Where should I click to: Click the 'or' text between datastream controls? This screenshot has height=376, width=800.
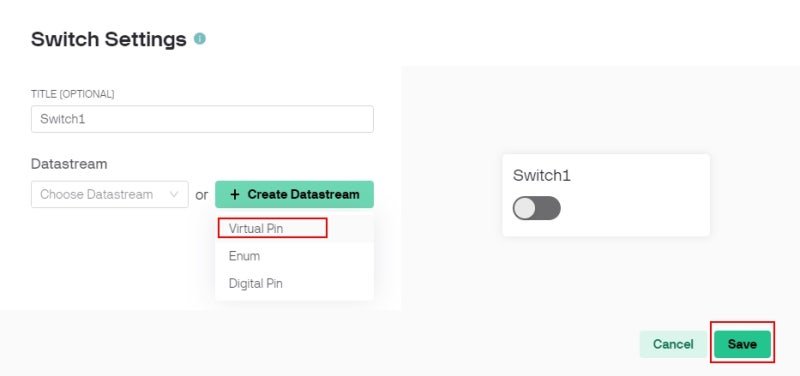(202, 195)
